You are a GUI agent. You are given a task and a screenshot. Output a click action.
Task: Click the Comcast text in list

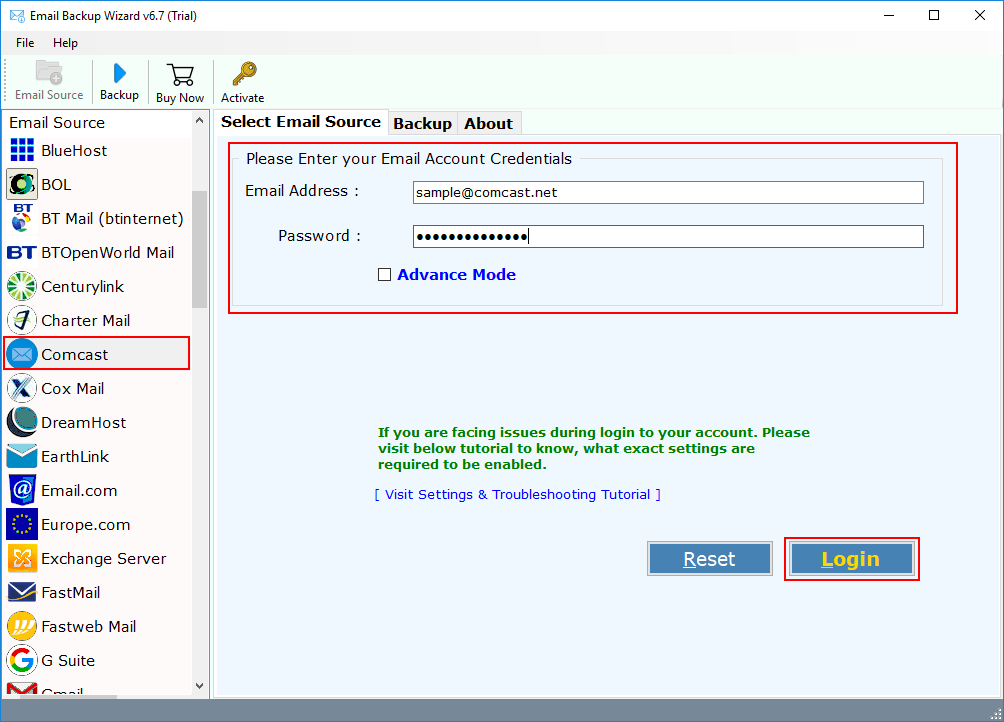click(74, 354)
